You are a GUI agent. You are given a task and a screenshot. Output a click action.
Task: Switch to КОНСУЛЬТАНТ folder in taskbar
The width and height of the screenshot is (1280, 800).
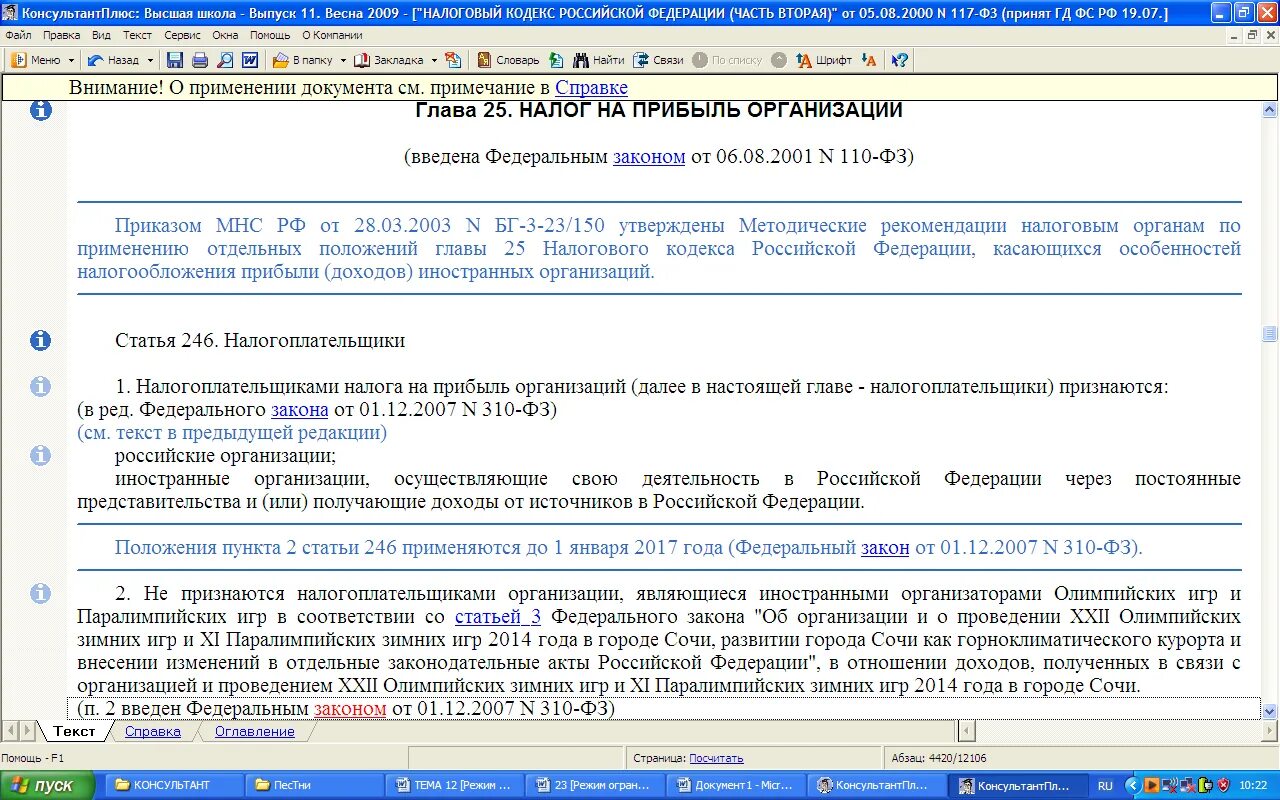[x=172, y=785]
